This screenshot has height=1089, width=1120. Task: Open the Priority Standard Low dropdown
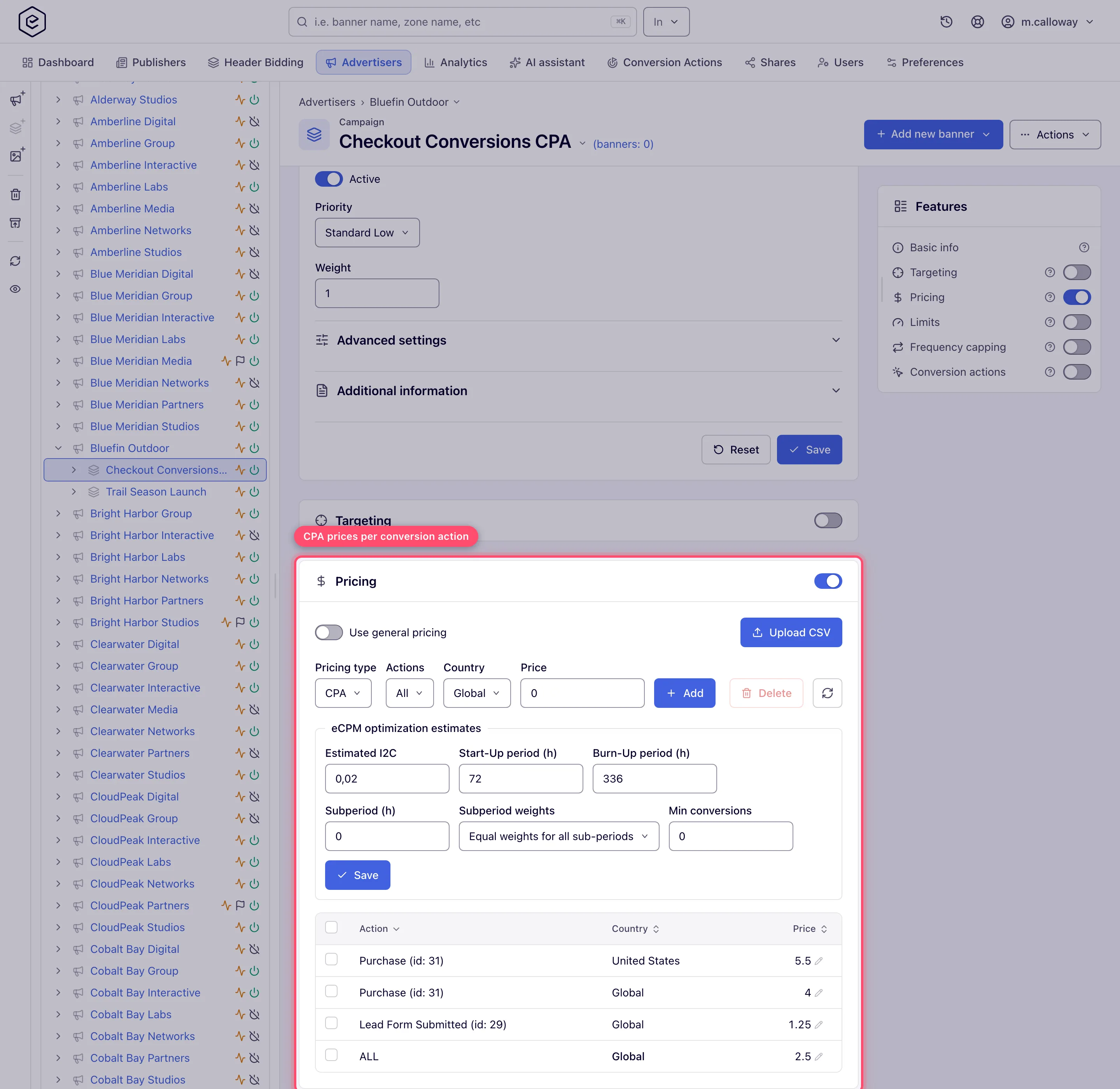click(x=367, y=233)
